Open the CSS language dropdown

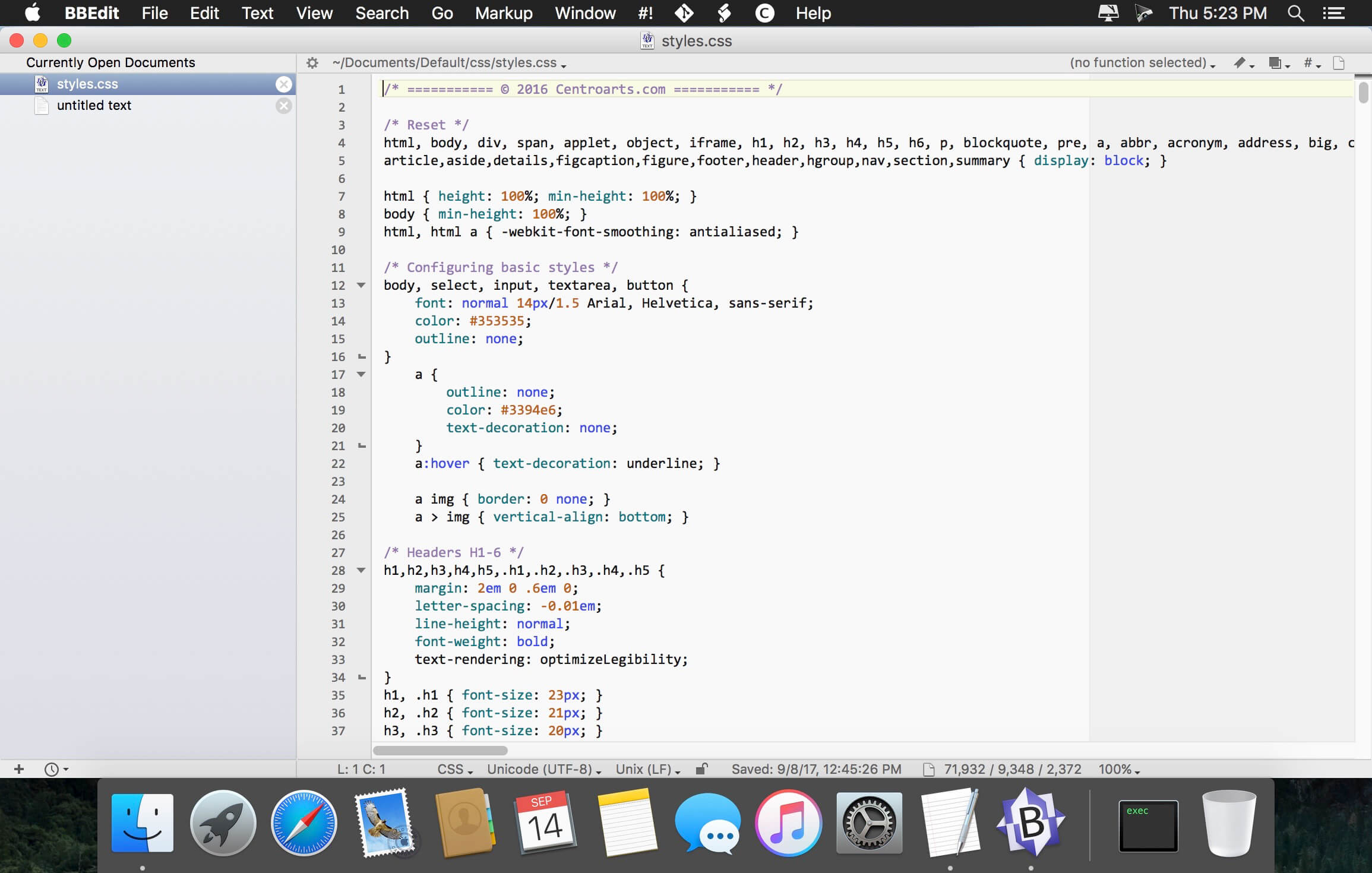pyautogui.click(x=453, y=768)
